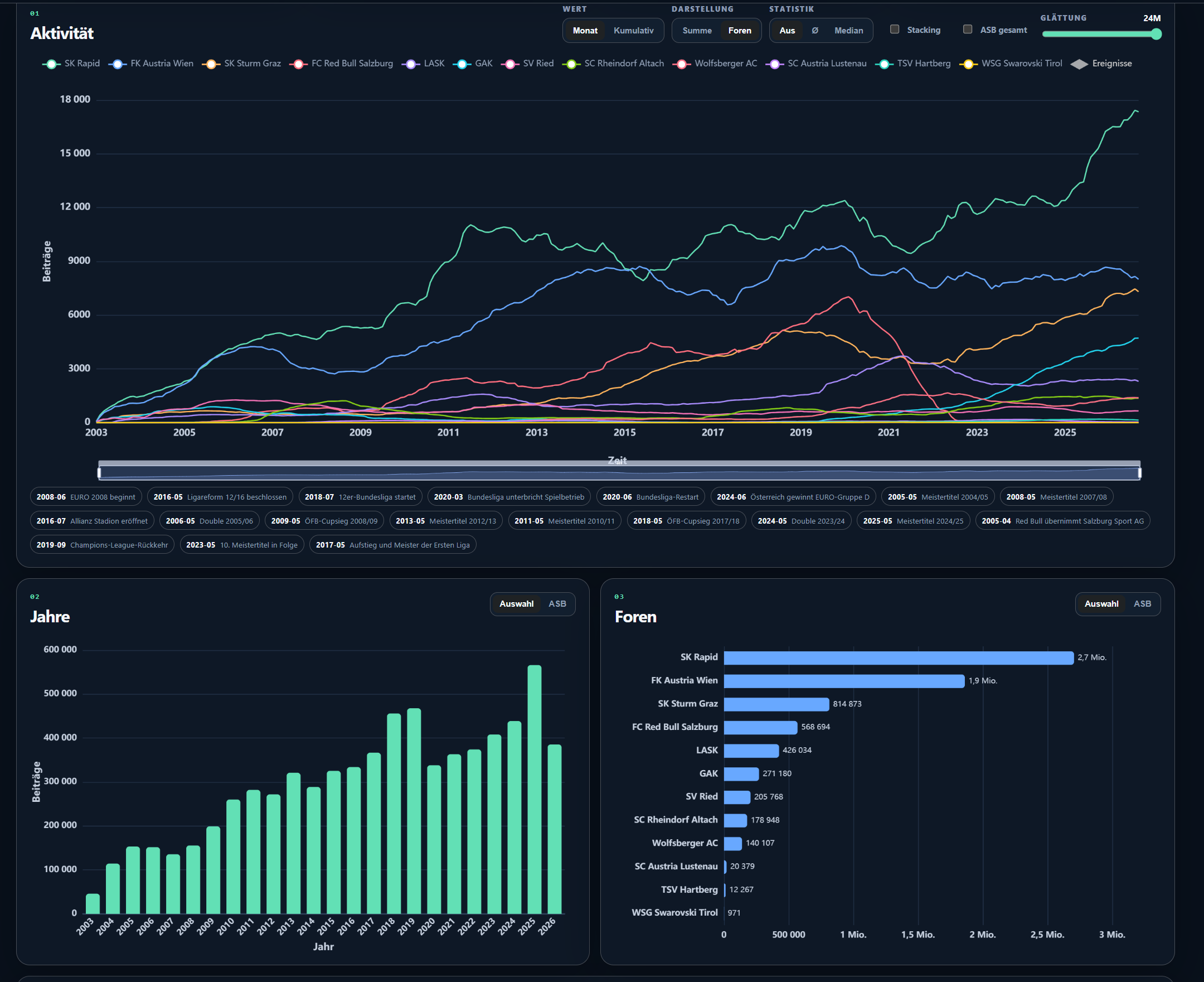
Task: Click the Glättung smoothing slider handle
Action: pos(1156,34)
